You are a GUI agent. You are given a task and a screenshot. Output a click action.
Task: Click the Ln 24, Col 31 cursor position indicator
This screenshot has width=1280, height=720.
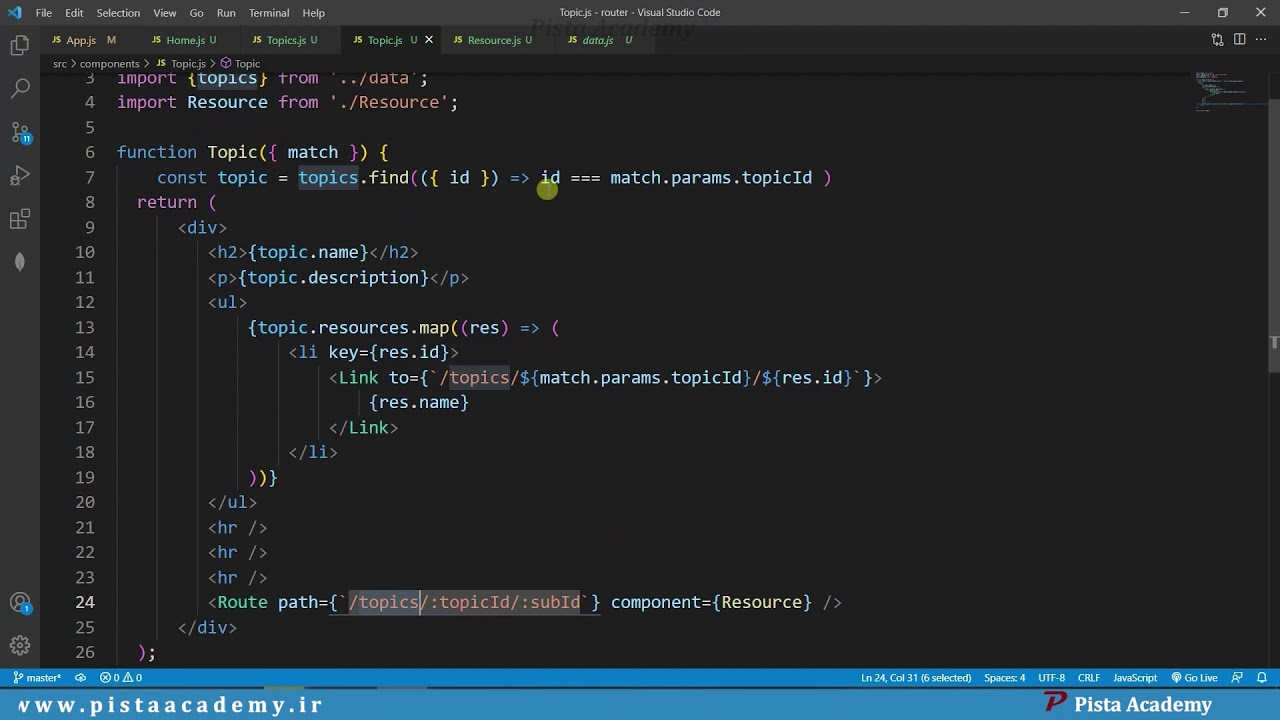916,678
